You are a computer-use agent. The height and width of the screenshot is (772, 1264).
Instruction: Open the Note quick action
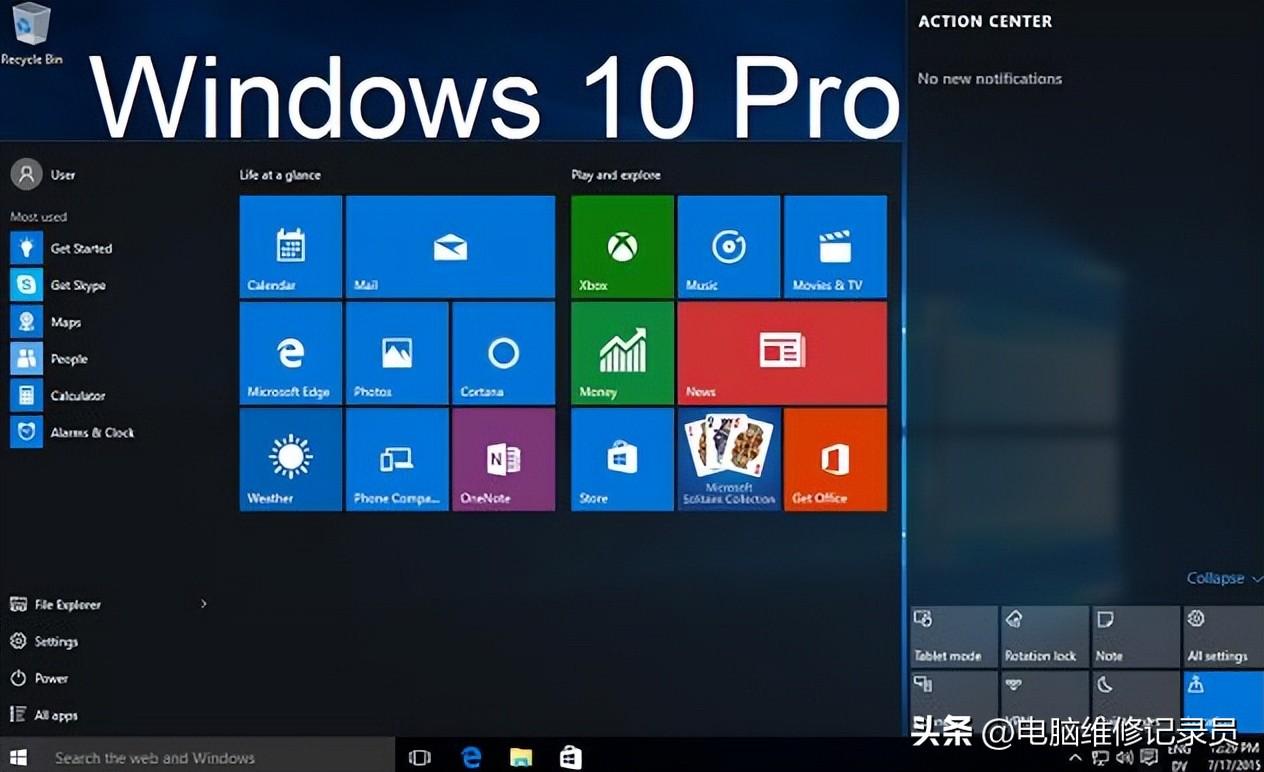point(1136,636)
